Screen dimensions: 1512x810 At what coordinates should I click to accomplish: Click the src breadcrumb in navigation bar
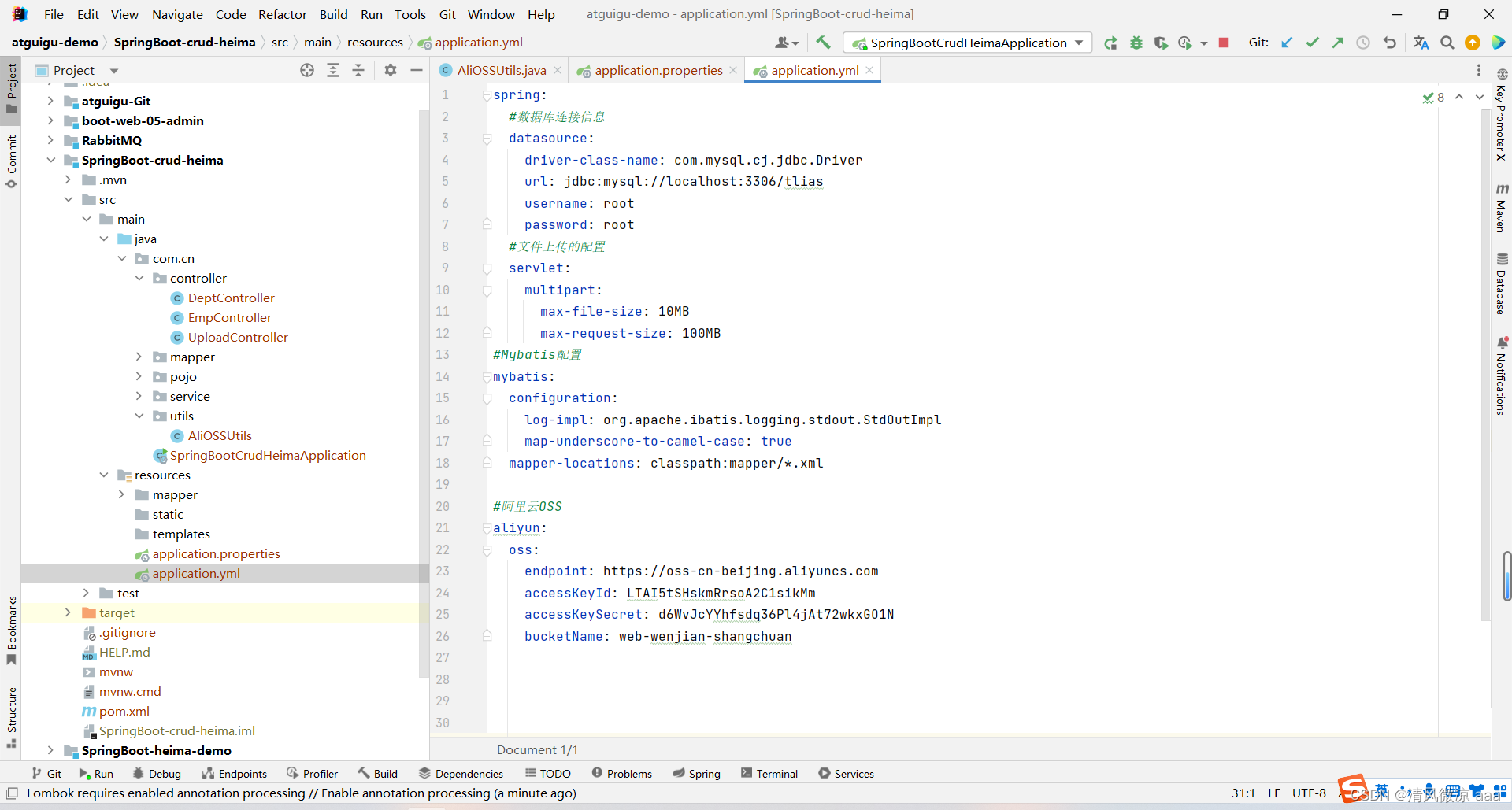280,43
